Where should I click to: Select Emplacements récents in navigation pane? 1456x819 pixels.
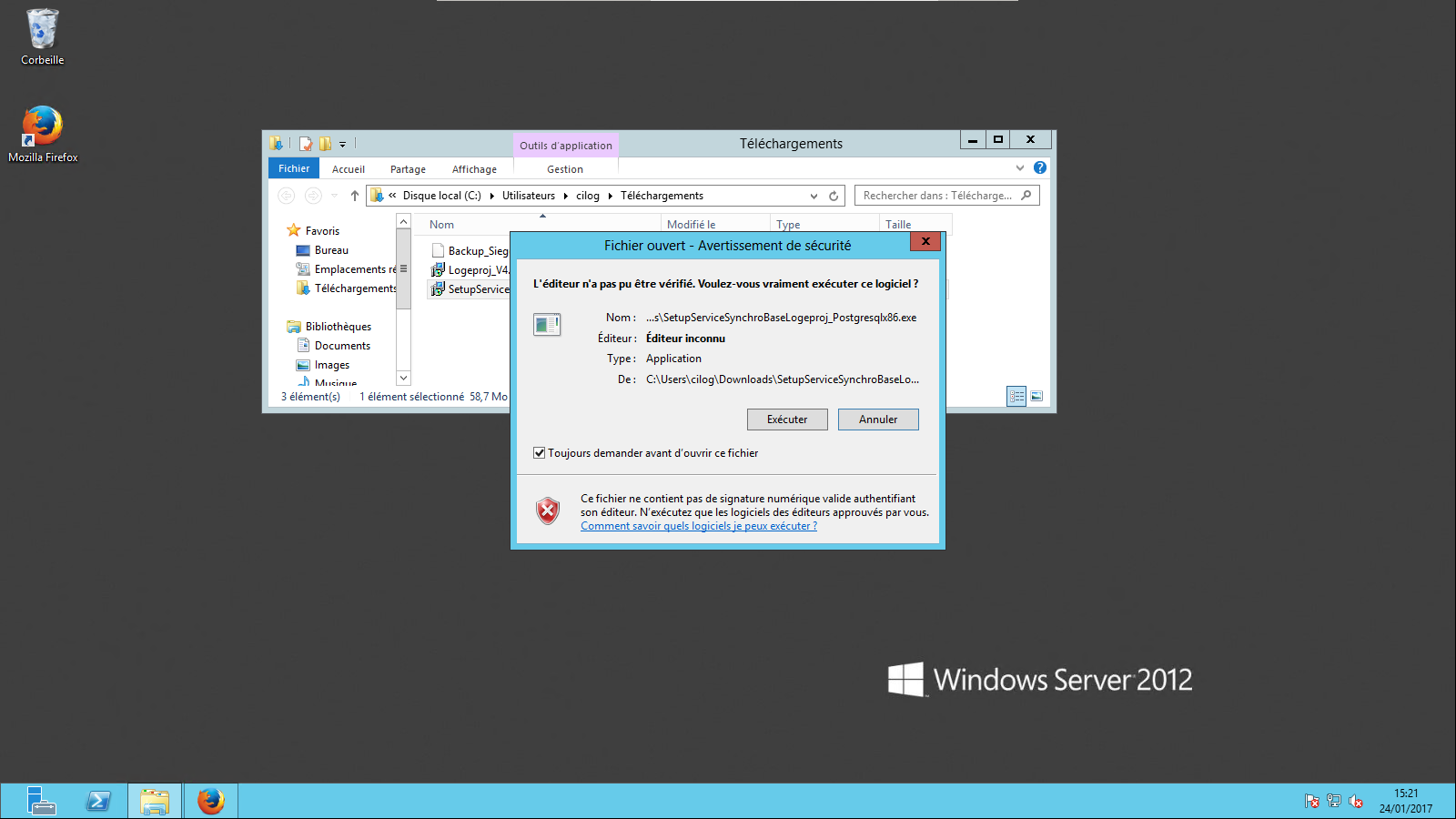coord(347,269)
